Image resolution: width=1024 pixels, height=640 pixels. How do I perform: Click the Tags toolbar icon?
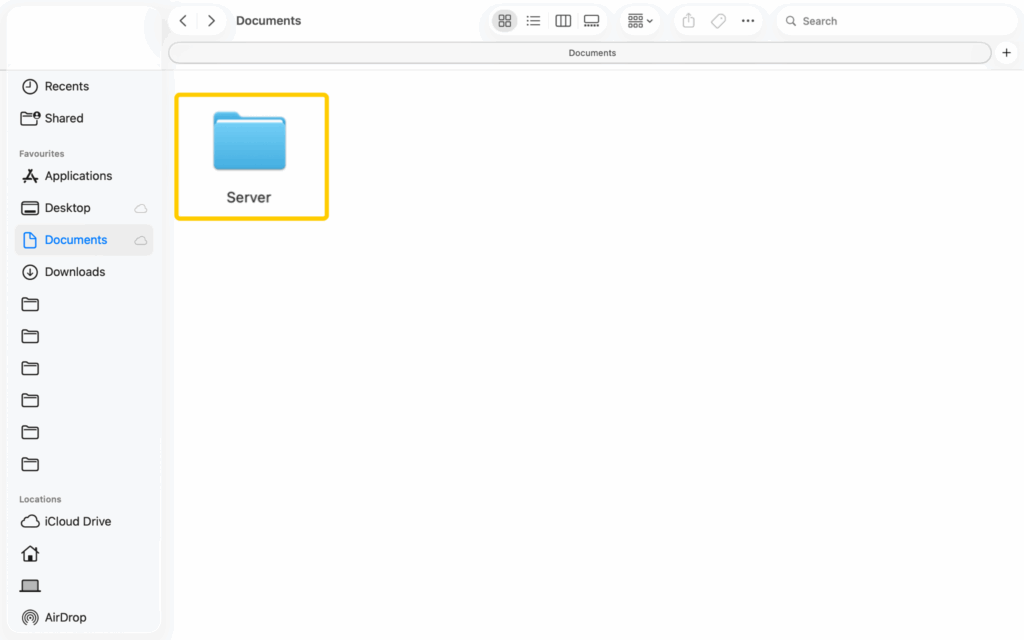pos(718,21)
